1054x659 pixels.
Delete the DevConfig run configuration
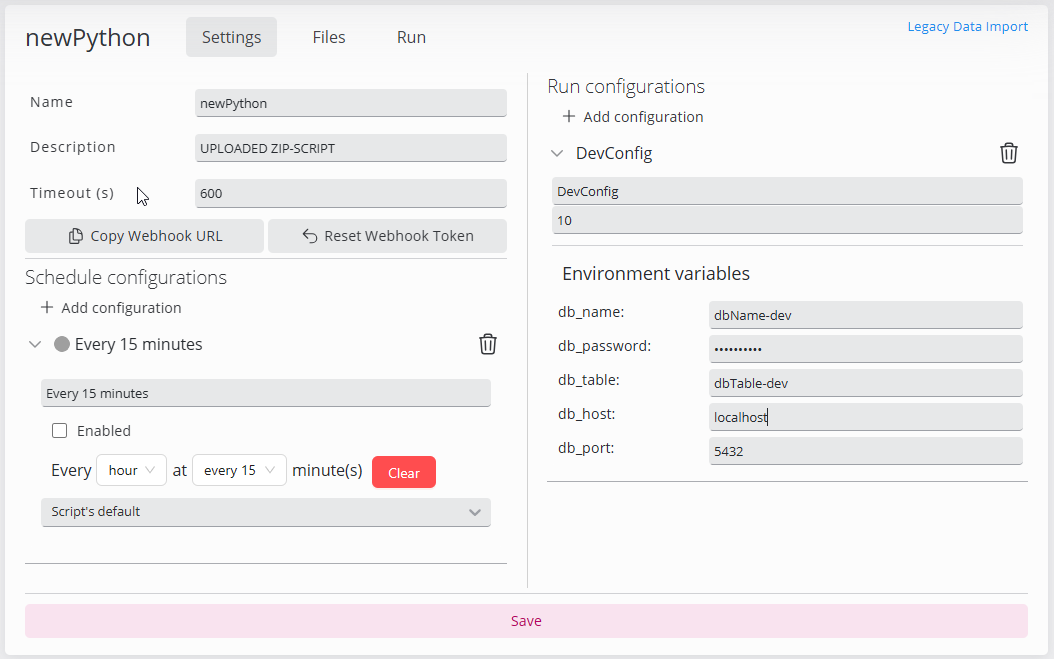coord(1009,153)
